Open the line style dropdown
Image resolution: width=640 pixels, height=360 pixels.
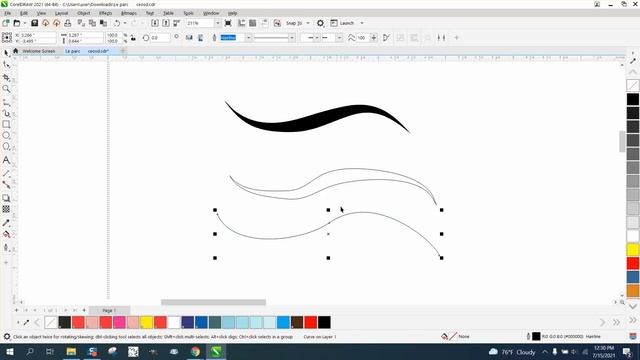291,38
